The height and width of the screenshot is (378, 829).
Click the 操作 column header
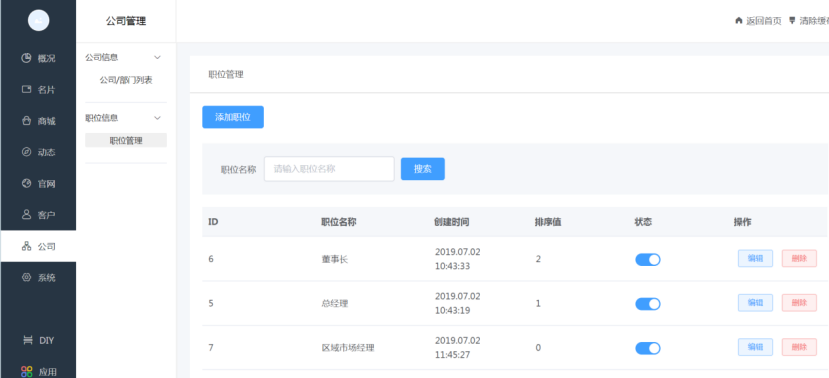(x=742, y=222)
